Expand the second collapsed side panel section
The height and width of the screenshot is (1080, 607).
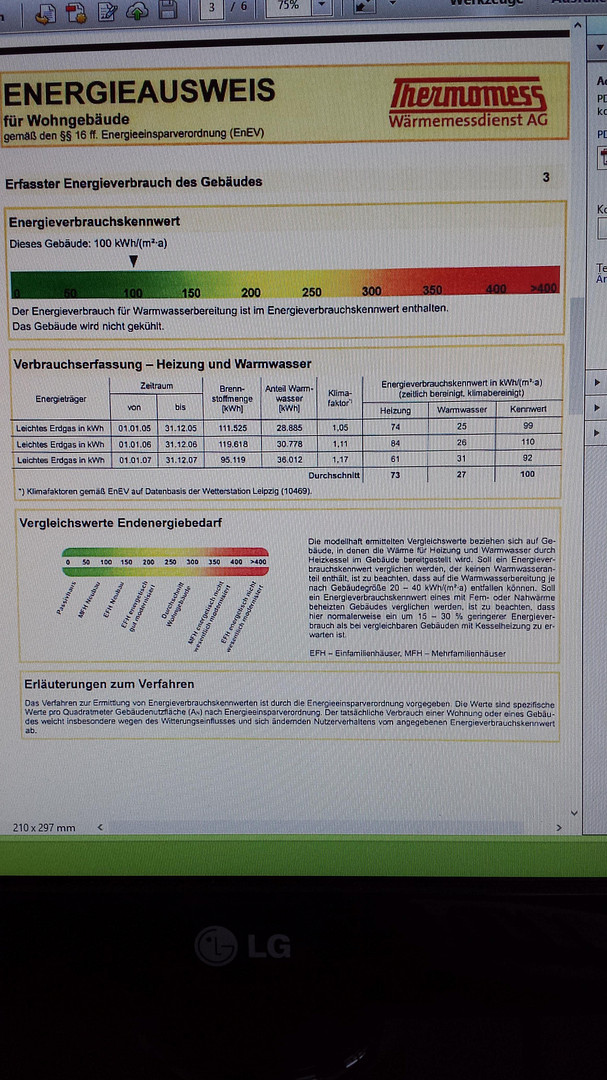[x=597, y=408]
